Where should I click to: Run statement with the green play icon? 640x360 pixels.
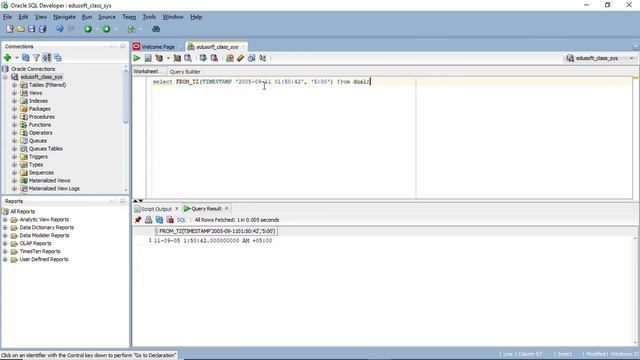click(137, 58)
